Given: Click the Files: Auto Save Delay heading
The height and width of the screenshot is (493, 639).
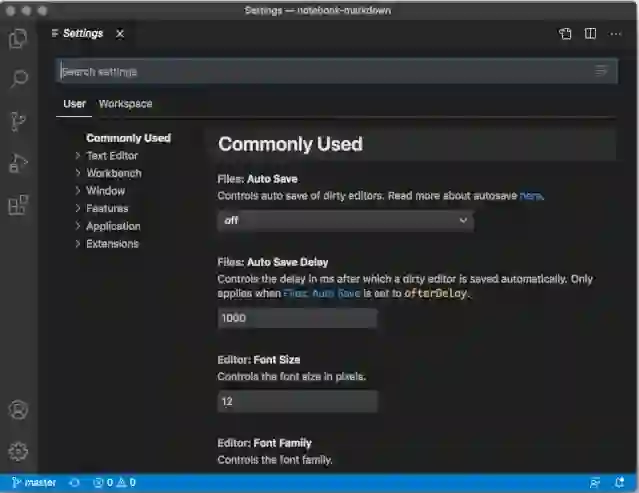Looking at the screenshot, I should pyautogui.click(x=273, y=262).
